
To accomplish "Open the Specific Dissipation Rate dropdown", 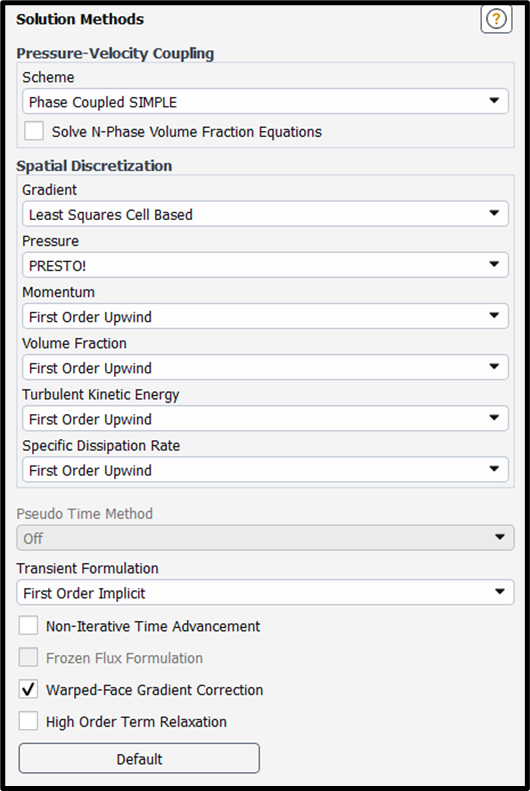I will (265, 470).
